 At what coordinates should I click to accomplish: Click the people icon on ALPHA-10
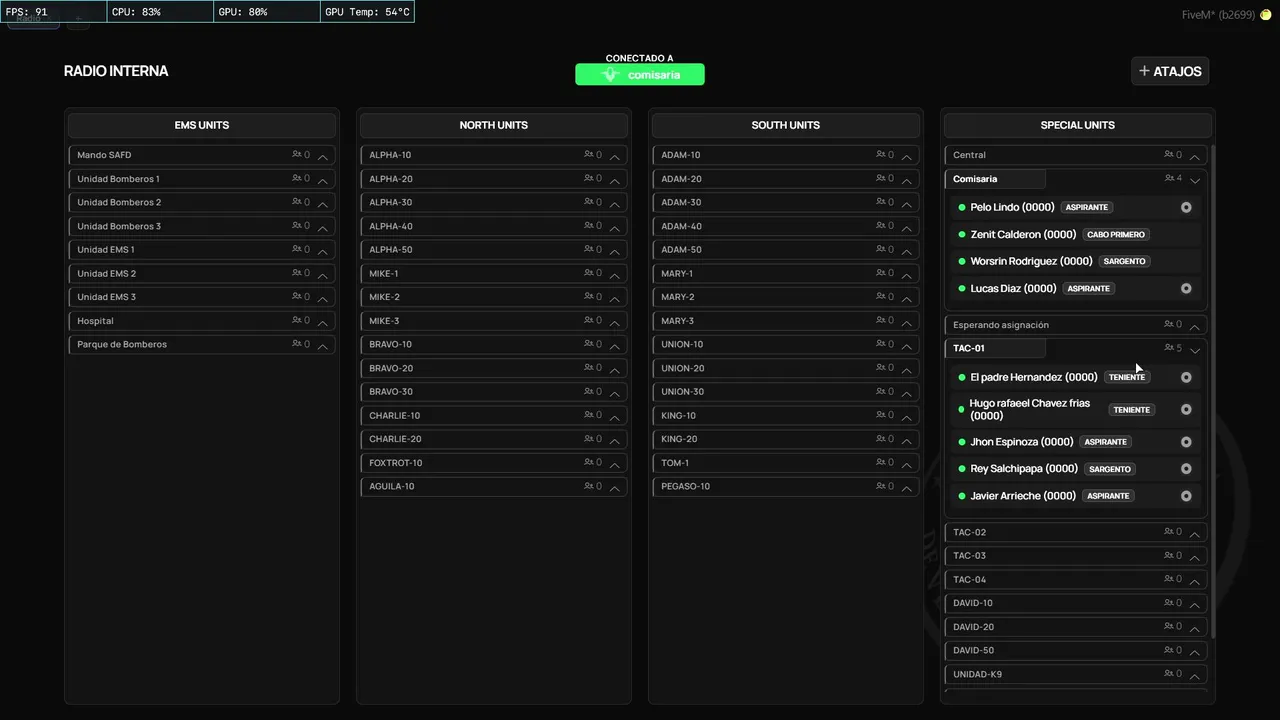589,155
